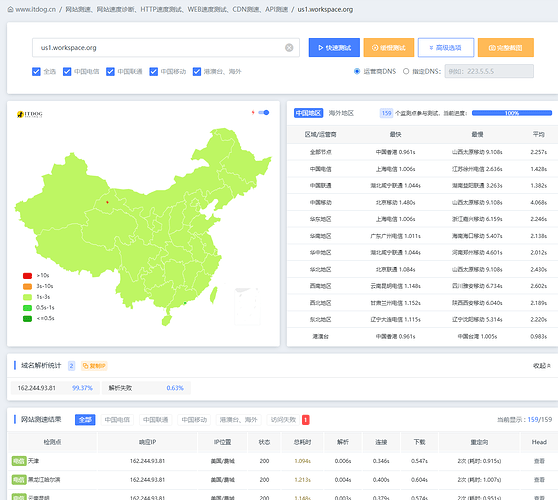
Task: Filter results by 中国联通 tab
Action: tap(156, 420)
